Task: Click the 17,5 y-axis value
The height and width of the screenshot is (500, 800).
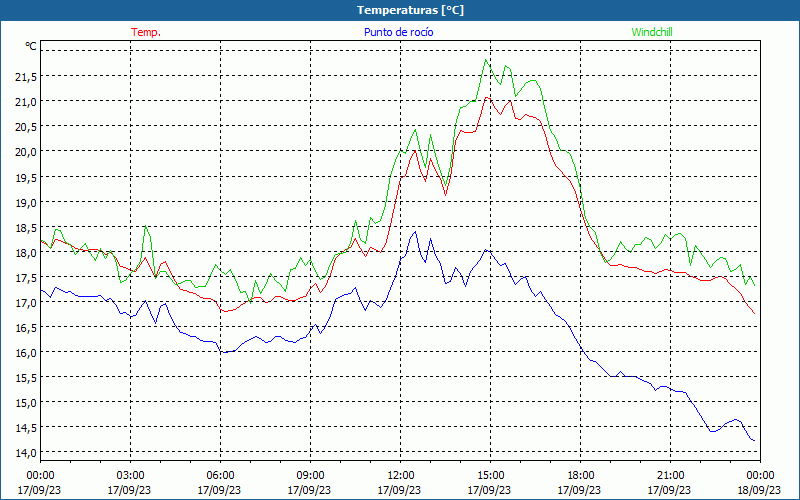Action: tap(26, 277)
